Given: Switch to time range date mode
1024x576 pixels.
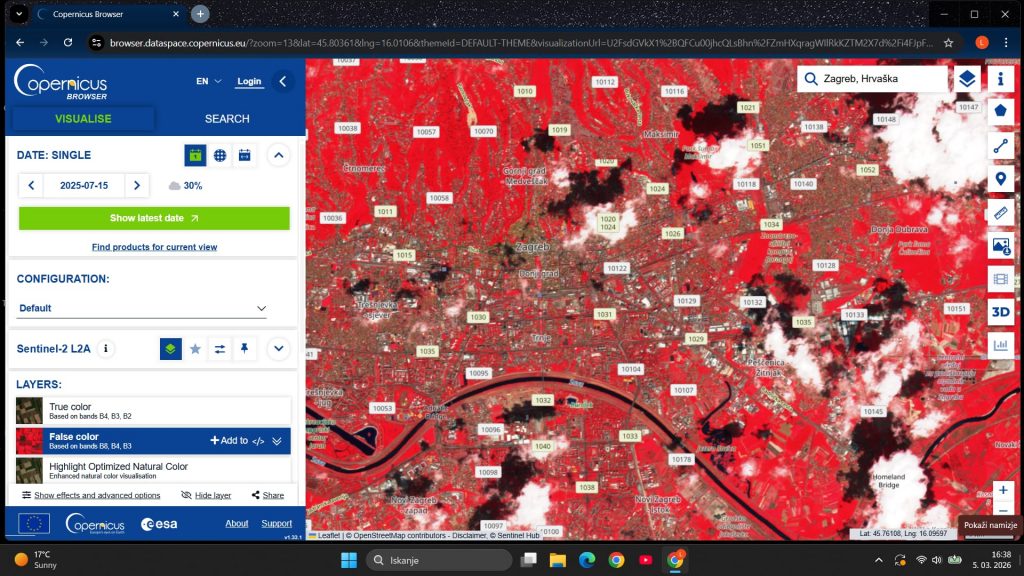Looking at the screenshot, I should [x=245, y=155].
